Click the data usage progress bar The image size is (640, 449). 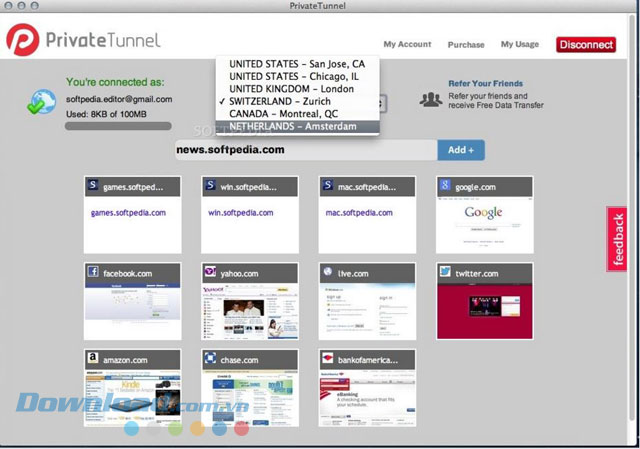pyautogui.click(x=118, y=126)
